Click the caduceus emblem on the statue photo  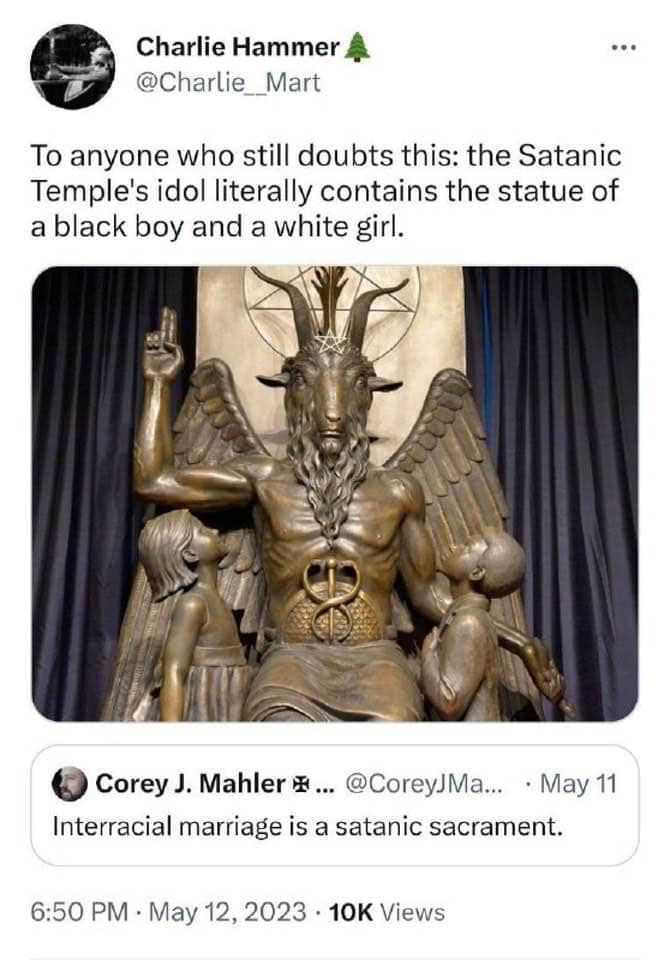click(331, 597)
